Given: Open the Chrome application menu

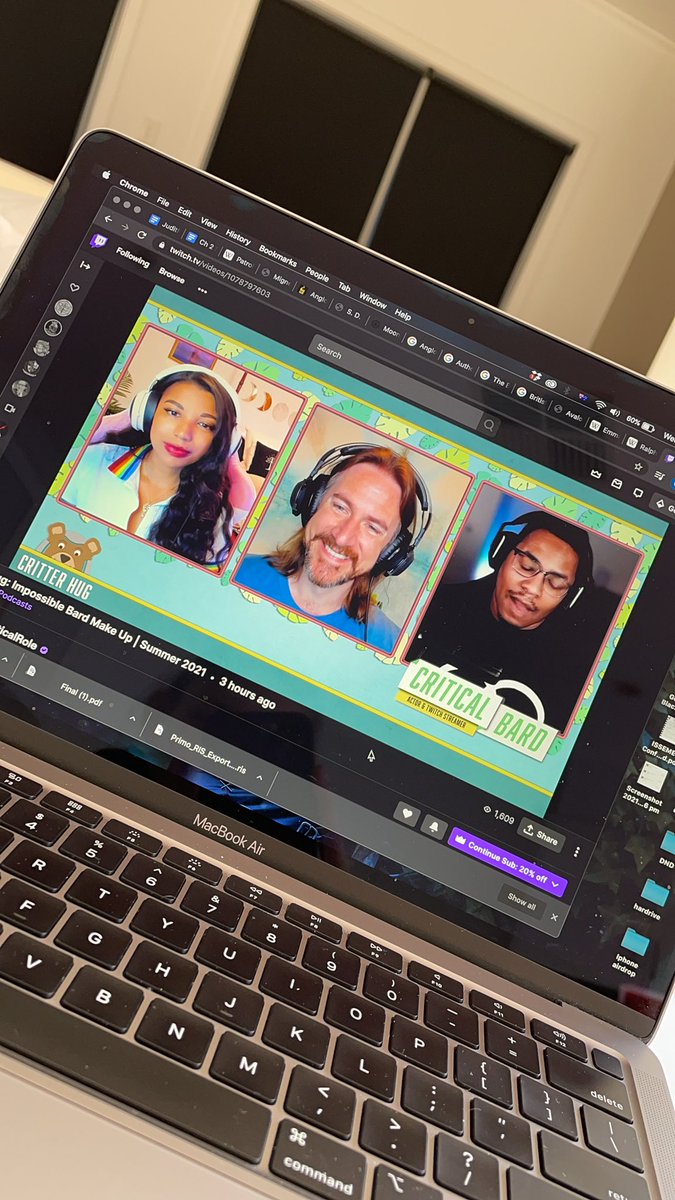Looking at the screenshot, I should point(134,188).
